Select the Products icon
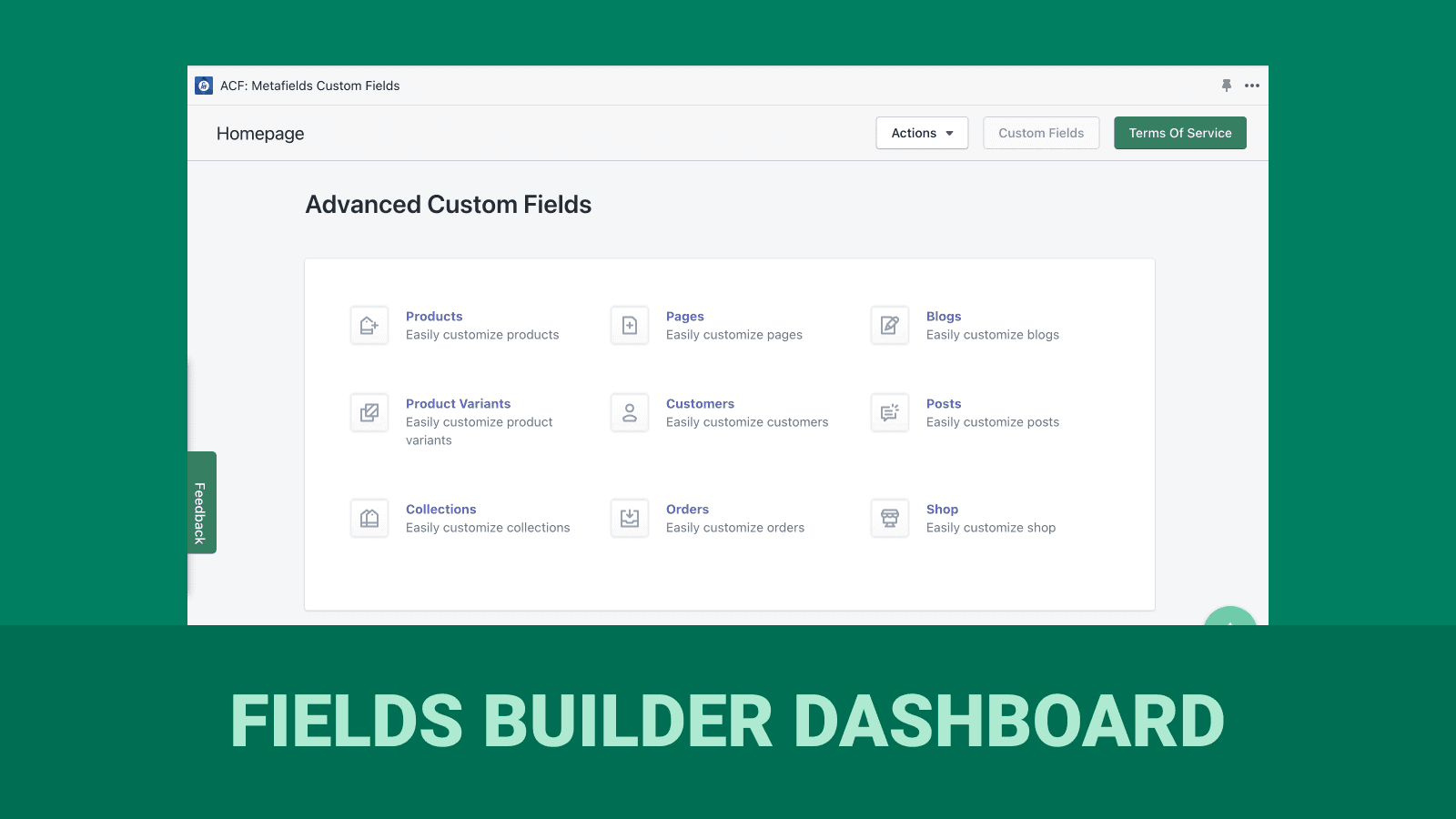Screen dimensions: 1456x819 (369, 325)
